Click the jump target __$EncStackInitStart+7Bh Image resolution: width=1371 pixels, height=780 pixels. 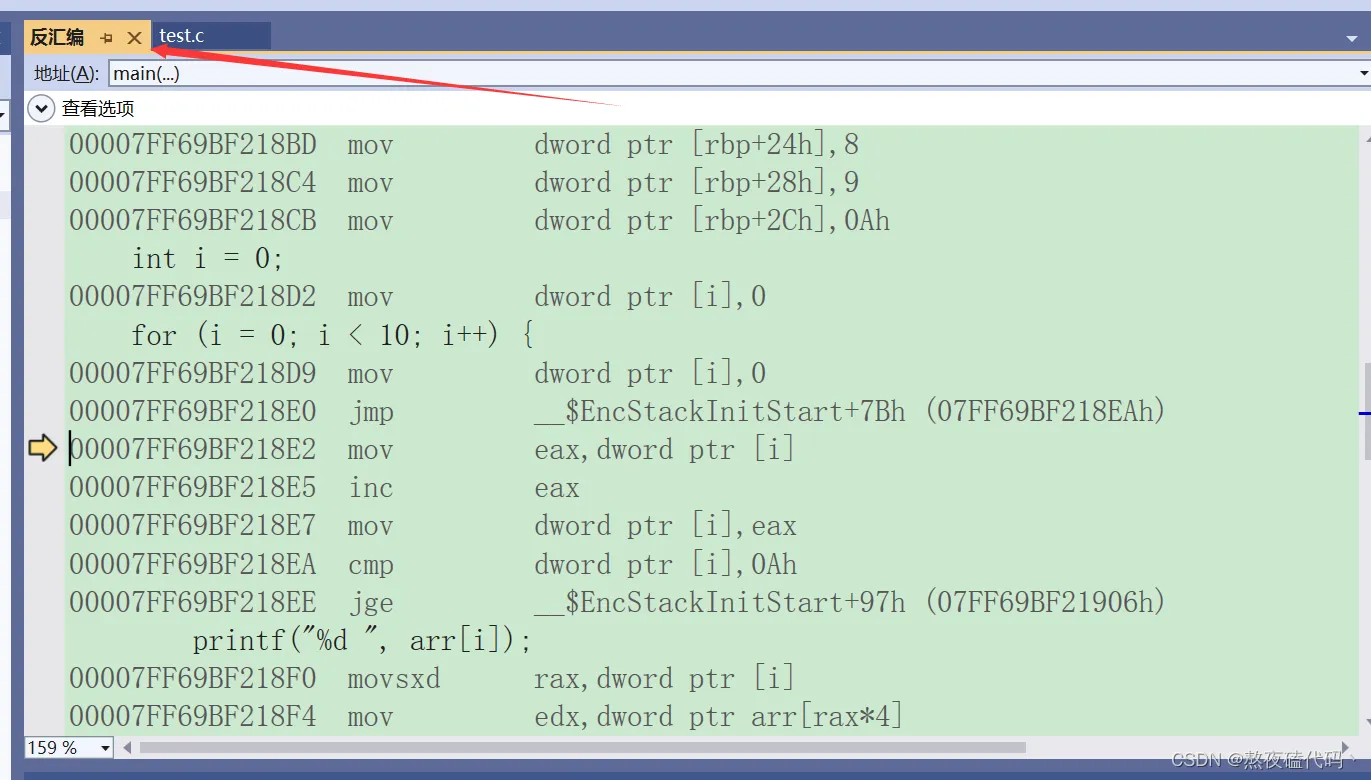pos(719,412)
